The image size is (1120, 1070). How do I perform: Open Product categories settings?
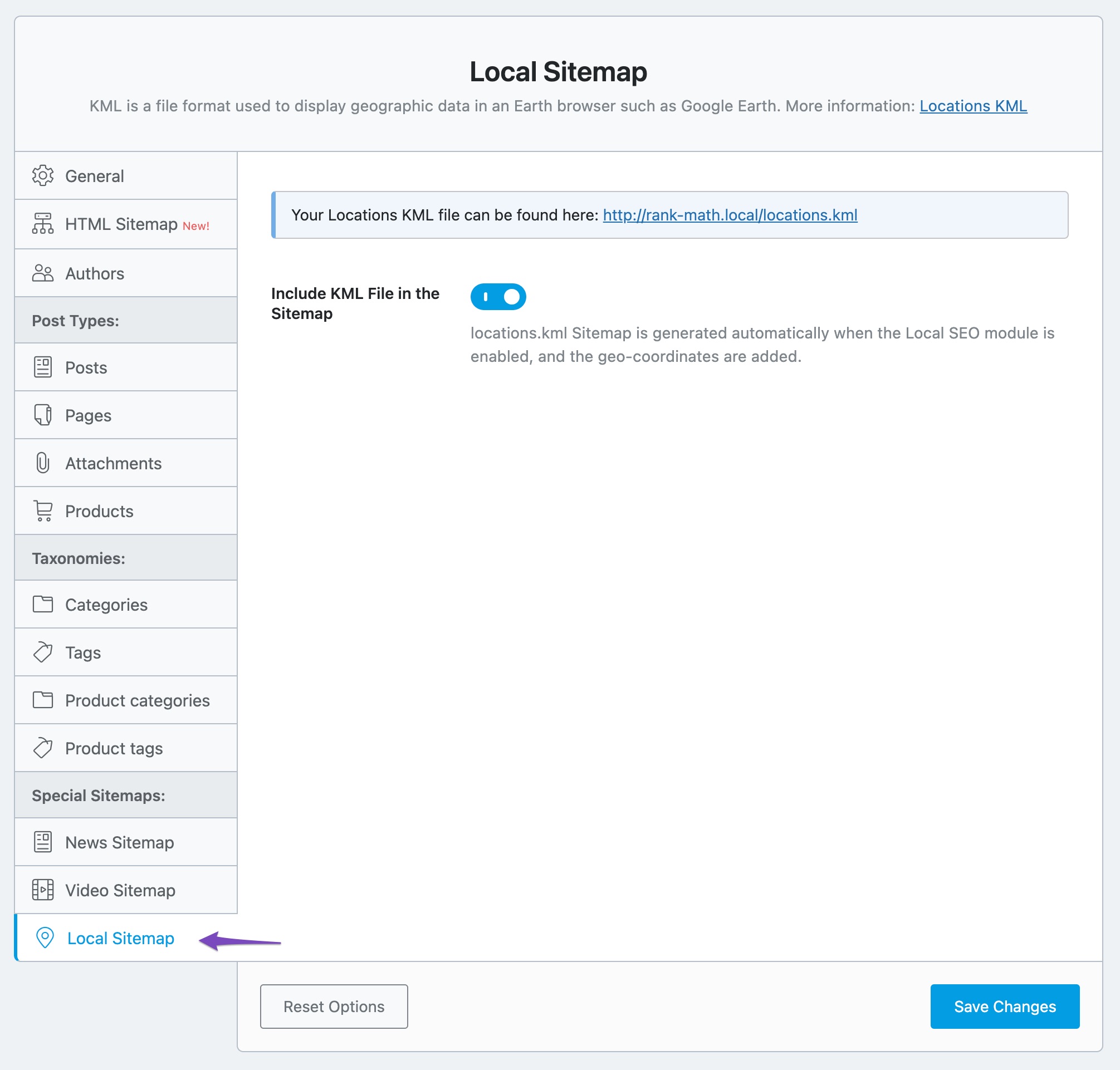(126, 700)
